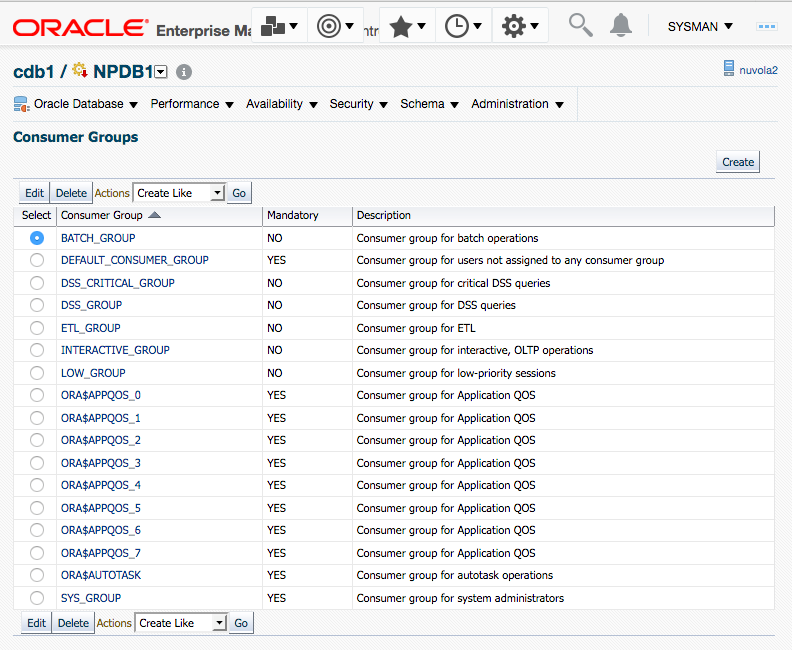Click the Oracle Database menu icon
792x650 pixels.
click(x=21, y=104)
